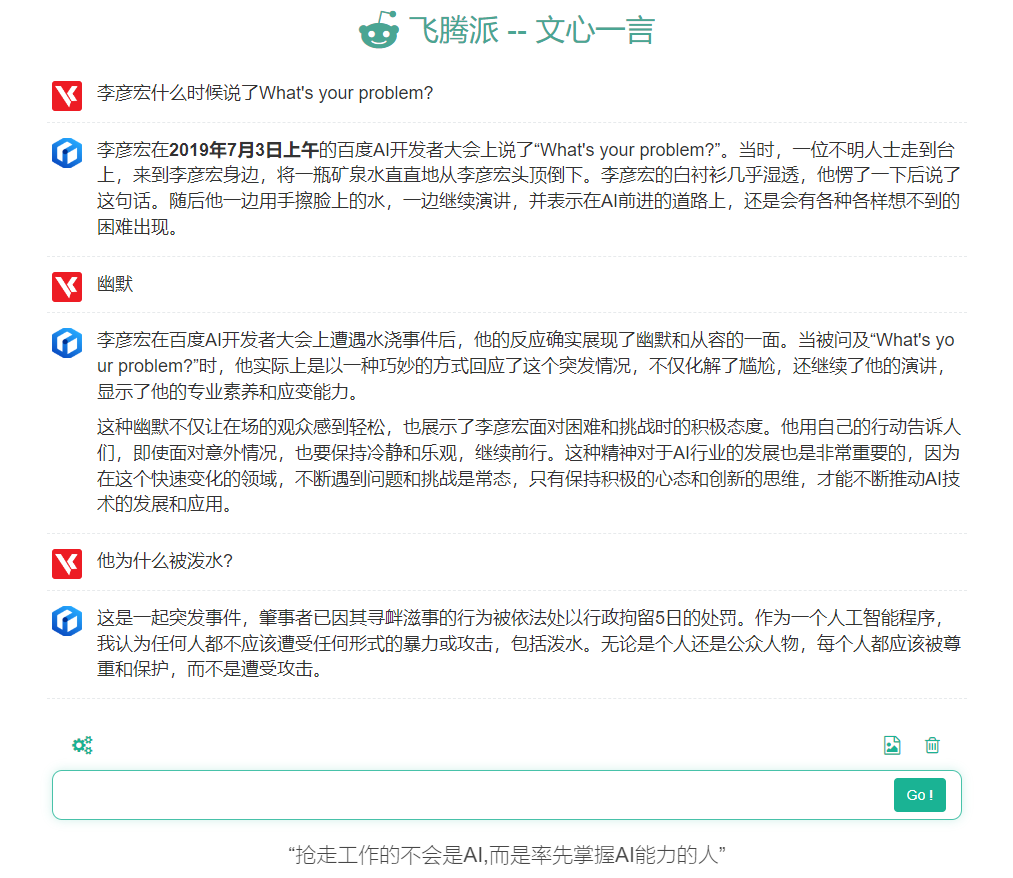1013x878 pixels.
Task: Click the bot avatar beside the 水浇事件 reply
Action: click(67, 343)
